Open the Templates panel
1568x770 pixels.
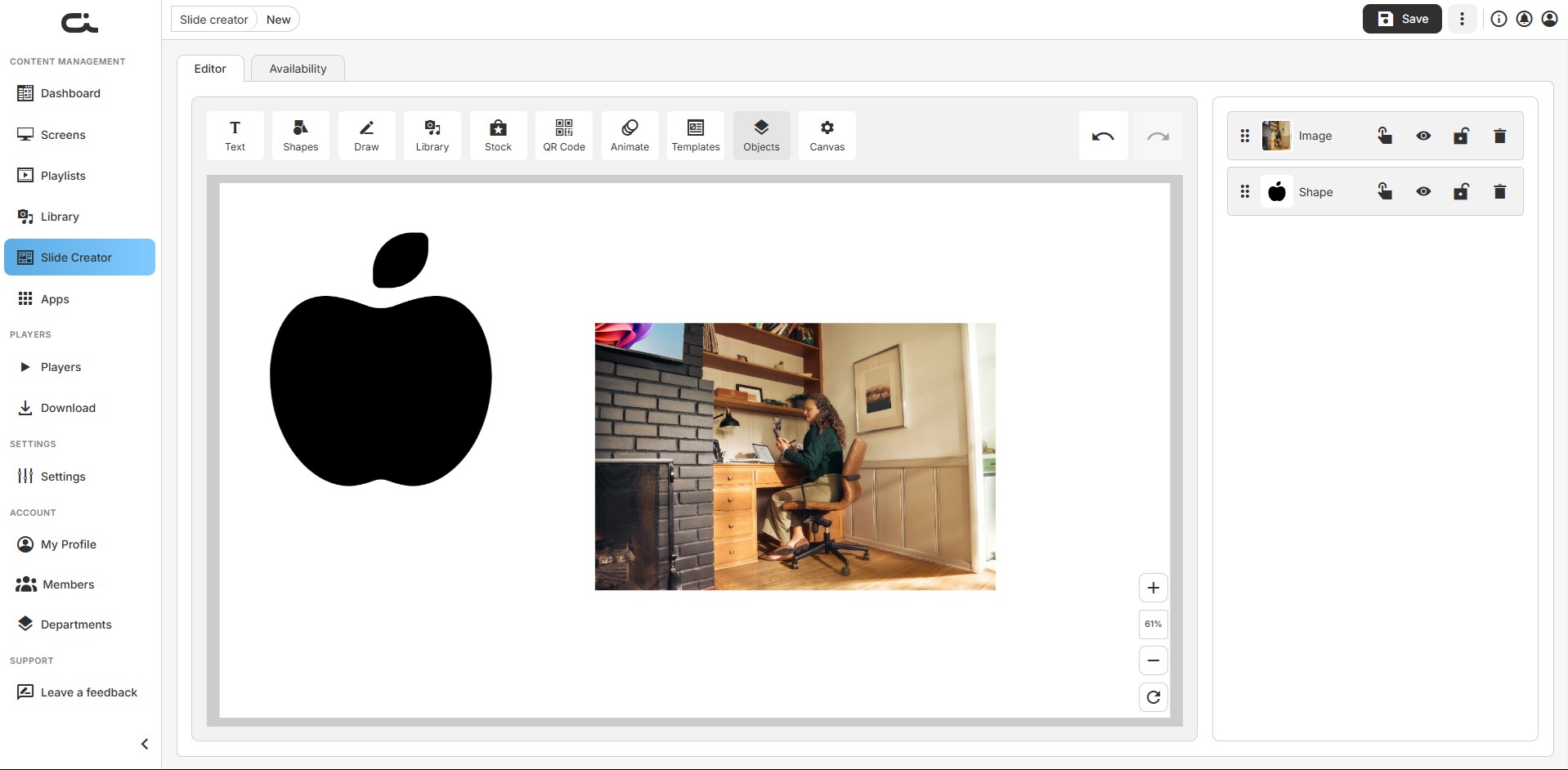tap(696, 136)
